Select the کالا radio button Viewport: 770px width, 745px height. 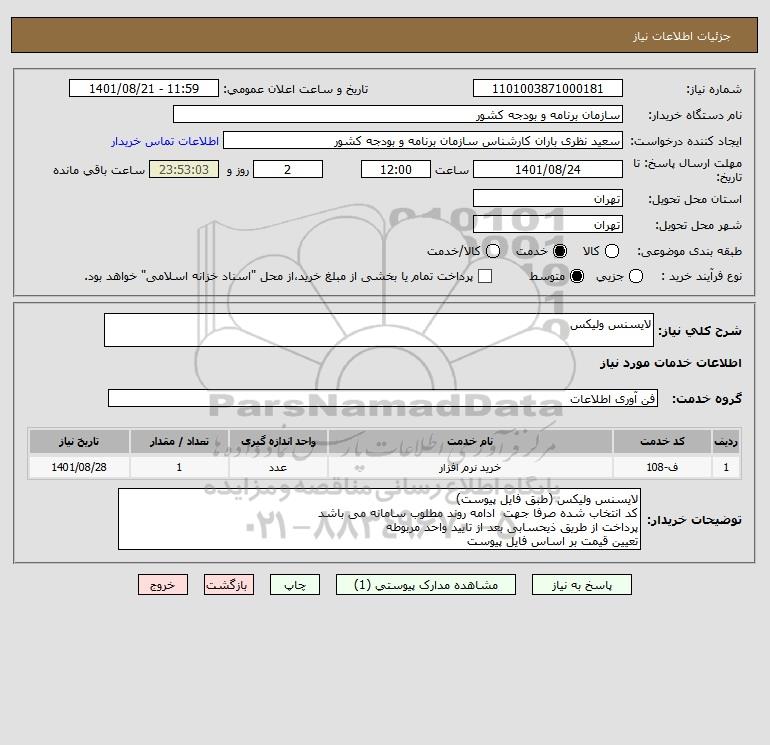tap(611, 251)
